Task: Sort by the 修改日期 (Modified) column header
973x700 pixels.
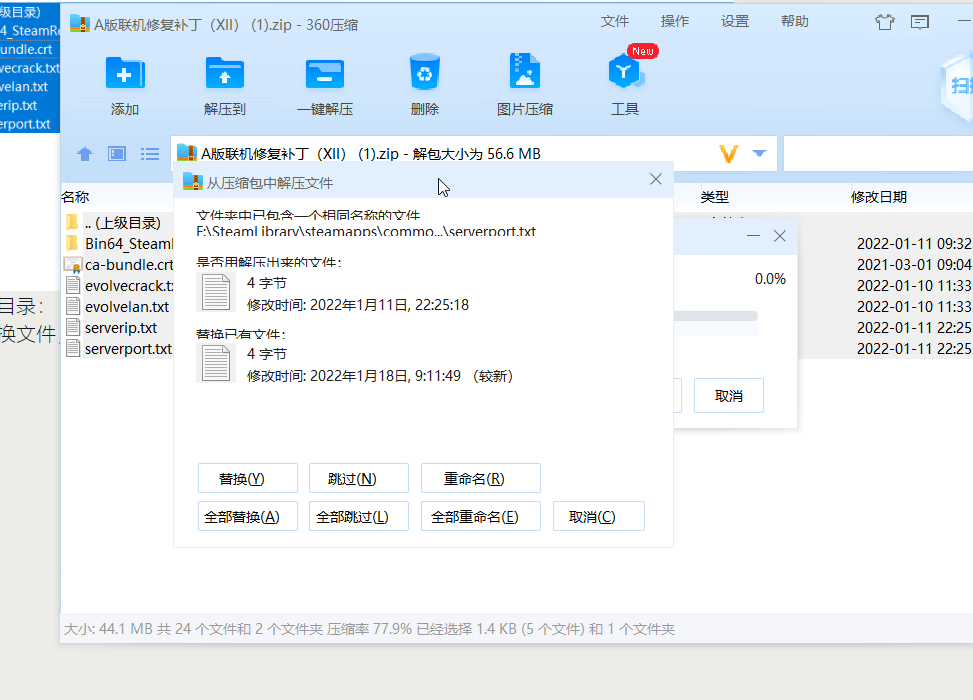Action: pos(879,197)
